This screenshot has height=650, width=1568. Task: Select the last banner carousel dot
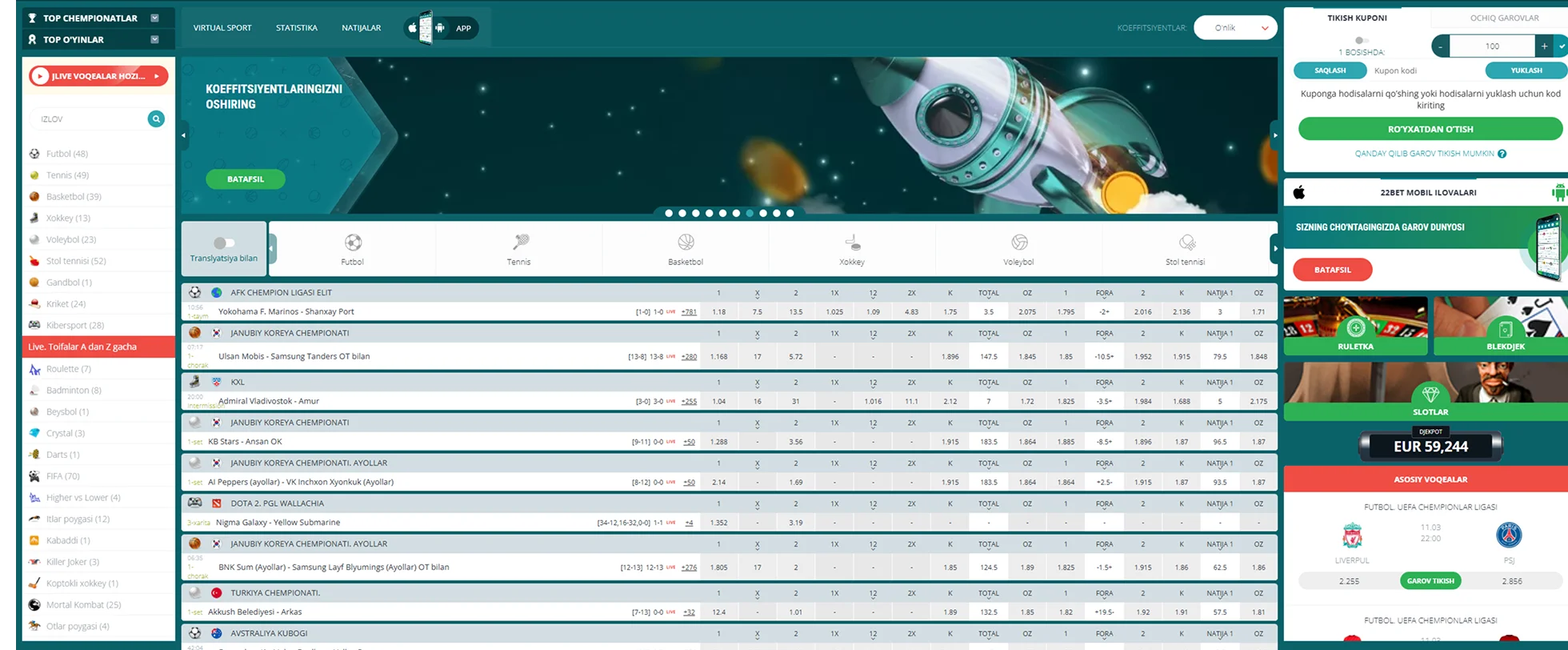790,214
